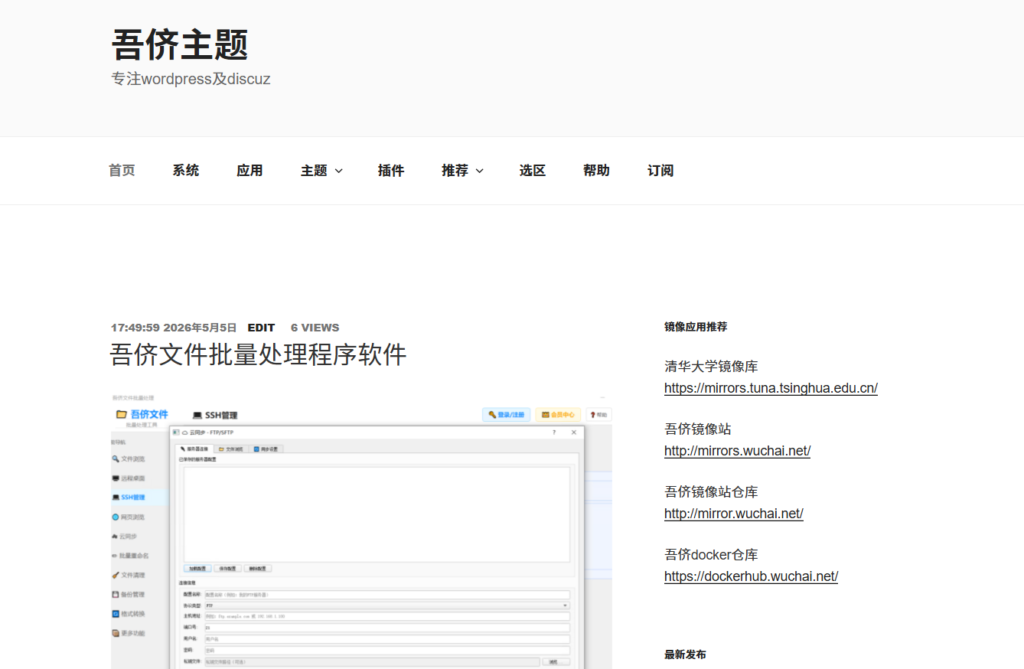The height and width of the screenshot is (669, 1024).
Task: Open the 插件 menu item
Action: point(391,171)
